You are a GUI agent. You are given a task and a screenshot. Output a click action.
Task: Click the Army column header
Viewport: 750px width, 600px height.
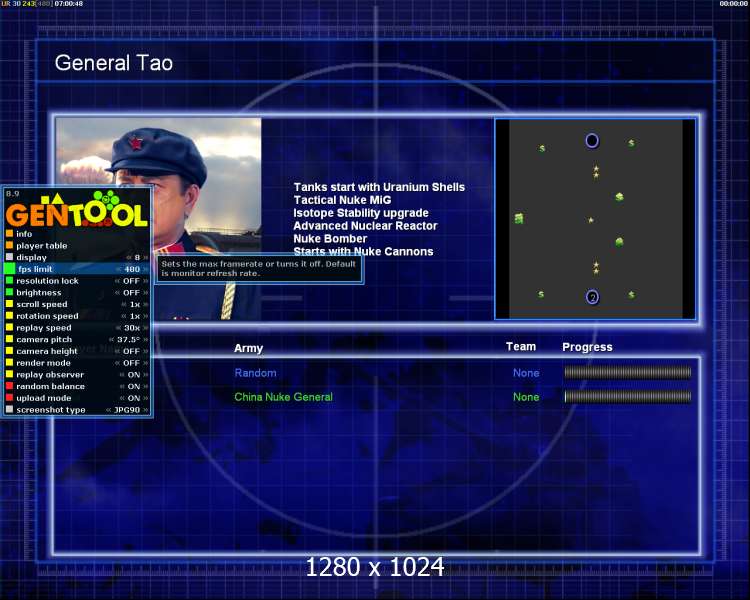coord(248,348)
